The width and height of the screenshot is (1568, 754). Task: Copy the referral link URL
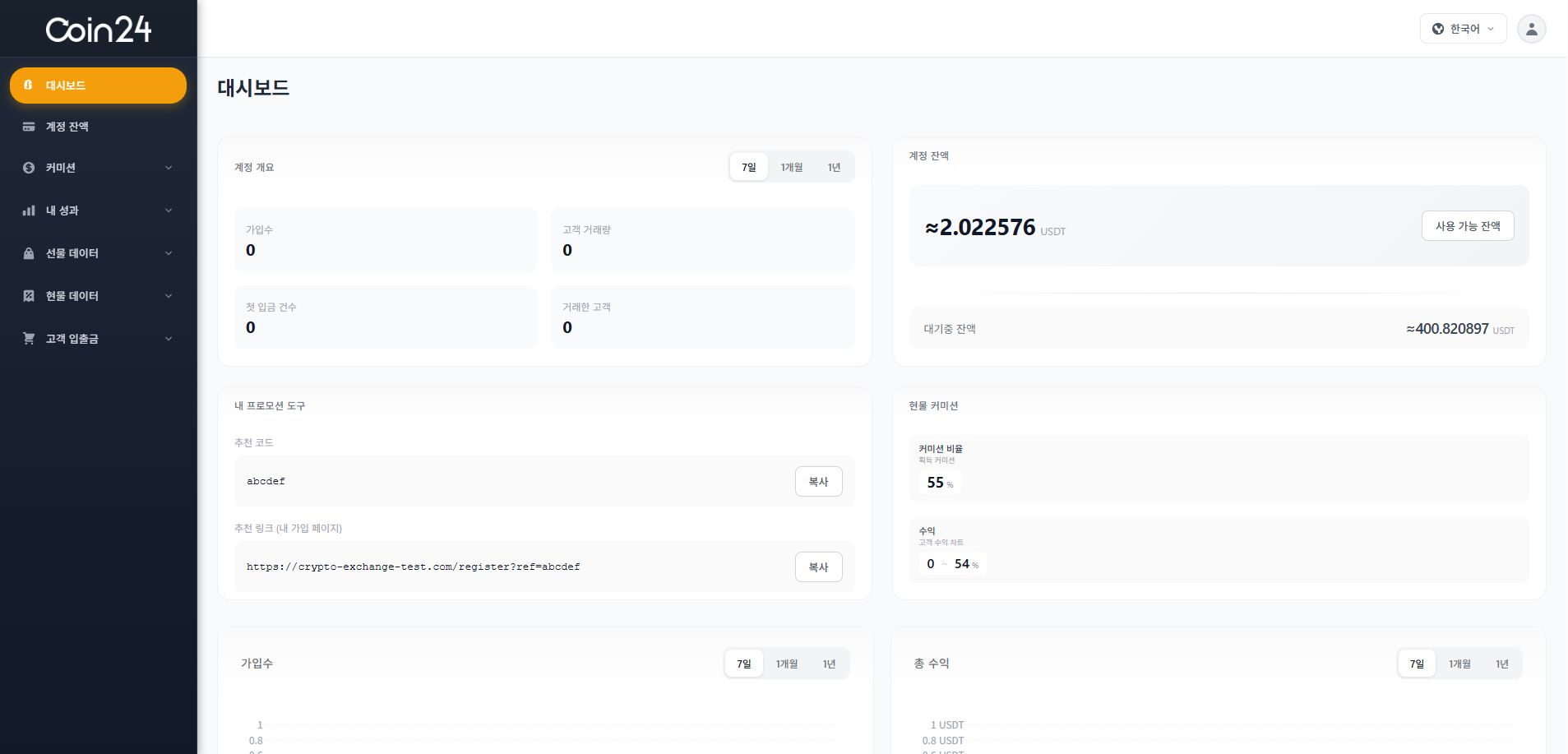coord(818,567)
